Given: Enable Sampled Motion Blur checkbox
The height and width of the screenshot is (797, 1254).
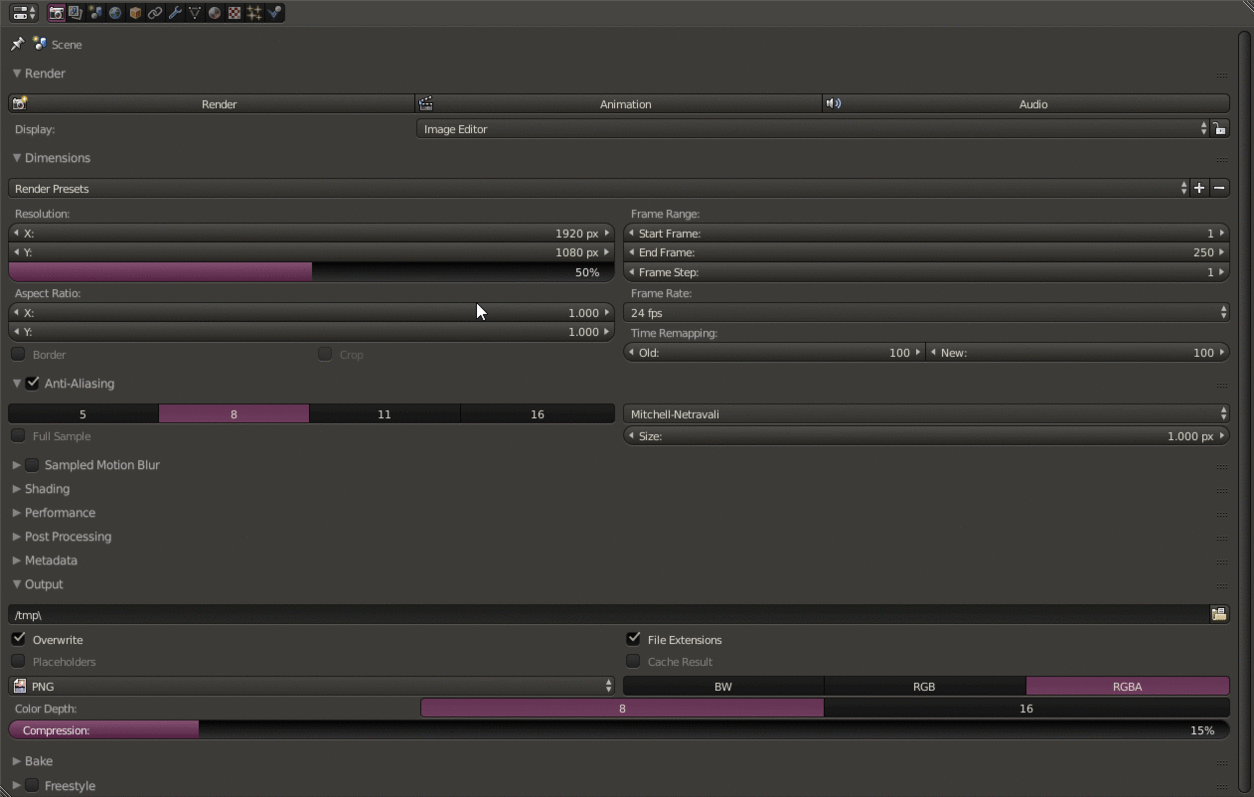Looking at the screenshot, I should click(x=33, y=465).
